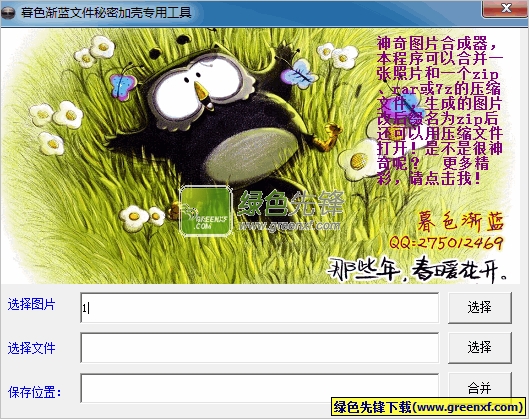529x419 pixels.
Task: Click 选择 button beside 选择图片
Action: click(480, 308)
